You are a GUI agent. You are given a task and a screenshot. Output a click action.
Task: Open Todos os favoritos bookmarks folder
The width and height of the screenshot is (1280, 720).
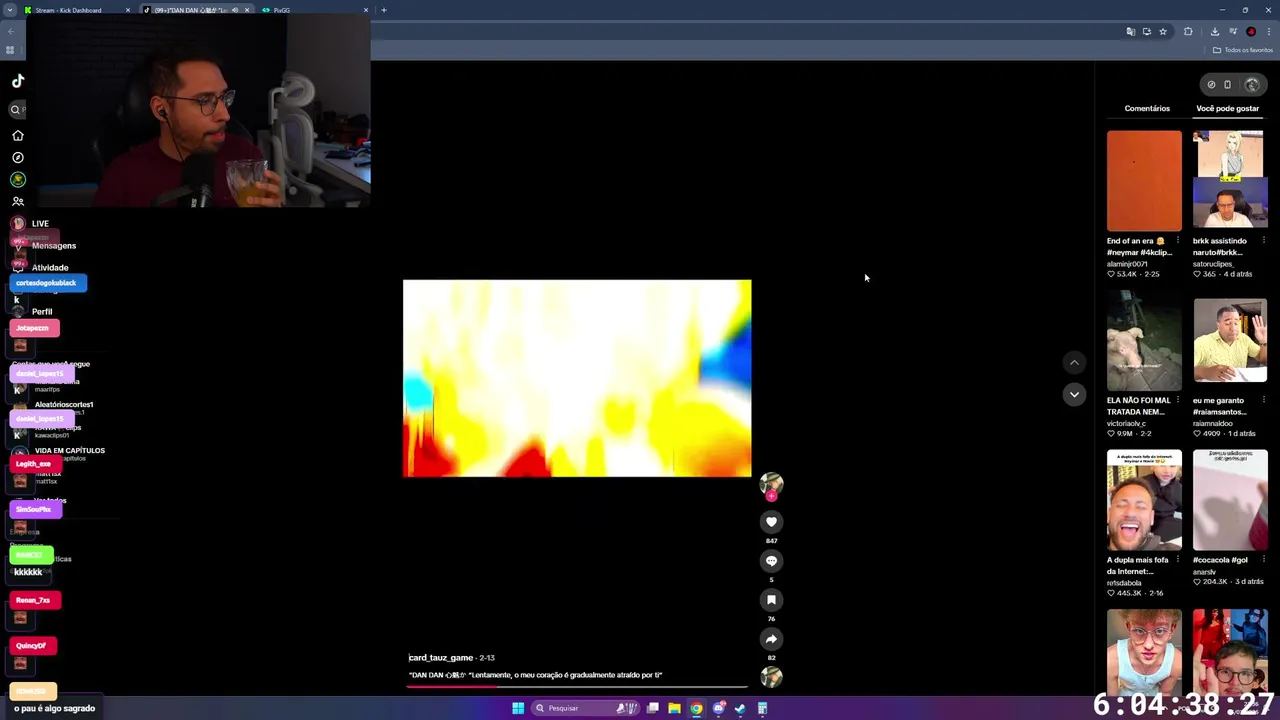(x=1243, y=50)
